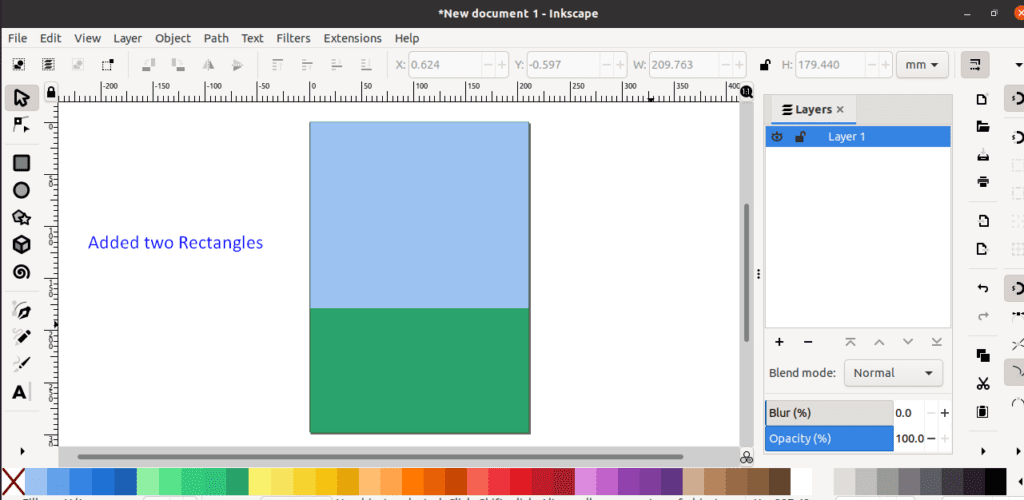The height and width of the screenshot is (500, 1024).
Task: Toggle the transform behavior button beside mm
Action: 974,65
